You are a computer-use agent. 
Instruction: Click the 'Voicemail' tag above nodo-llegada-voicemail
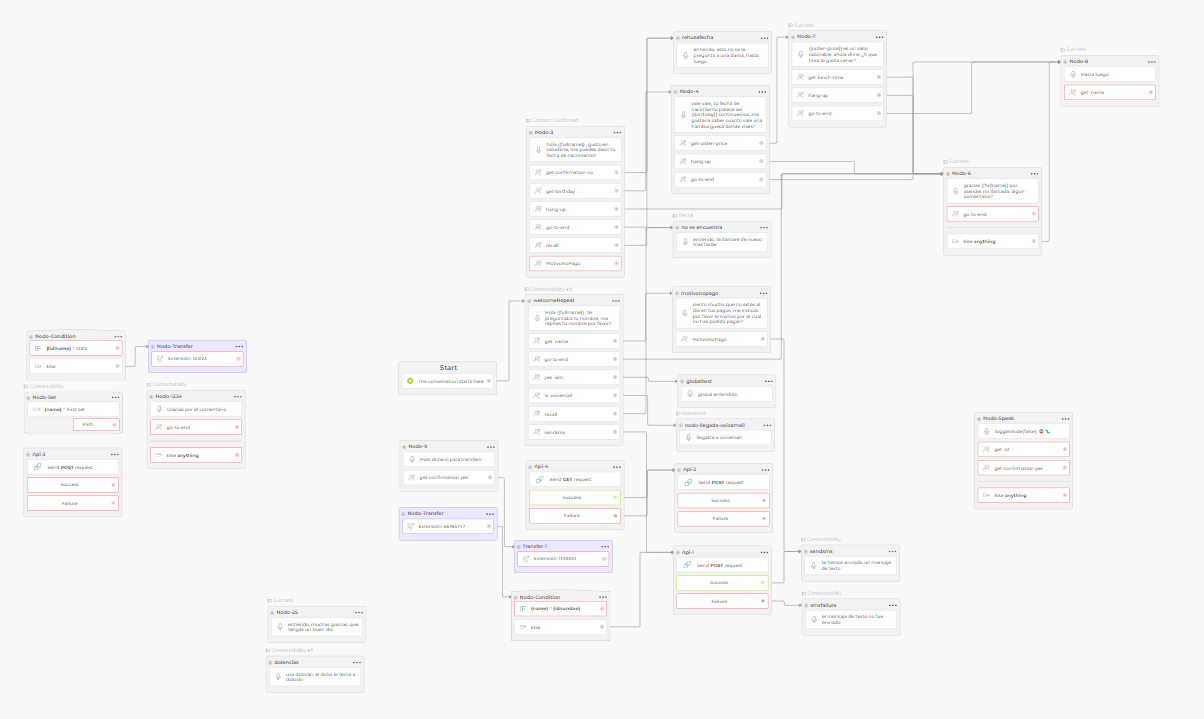click(x=691, y=412)
